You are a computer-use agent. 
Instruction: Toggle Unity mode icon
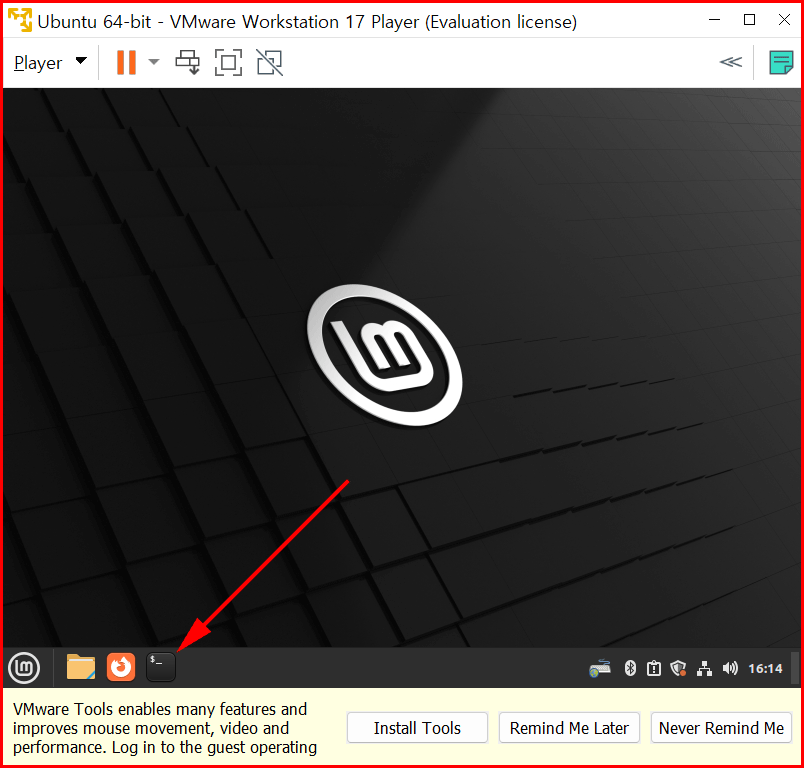click(270, 63)
